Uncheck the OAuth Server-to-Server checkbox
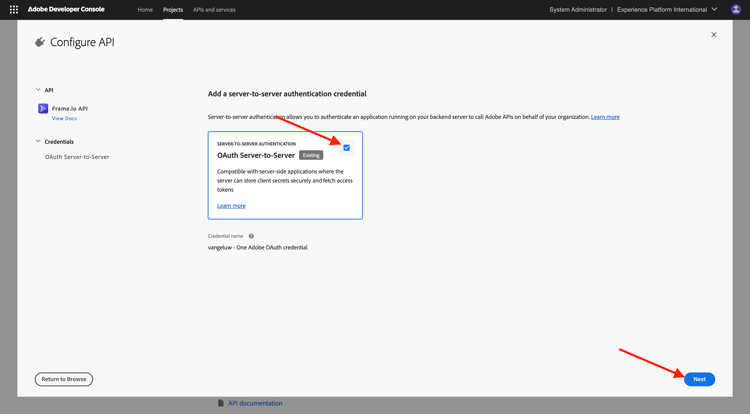The width and height of the screenshot is (750, 414). click(x=347, y=148)
